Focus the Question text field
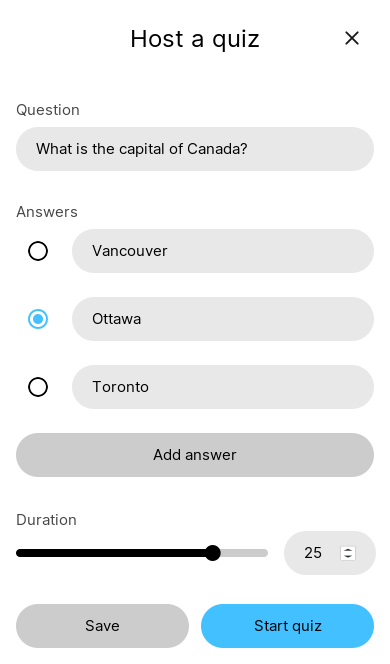The image size is (390, 664). tap(195, 149)
